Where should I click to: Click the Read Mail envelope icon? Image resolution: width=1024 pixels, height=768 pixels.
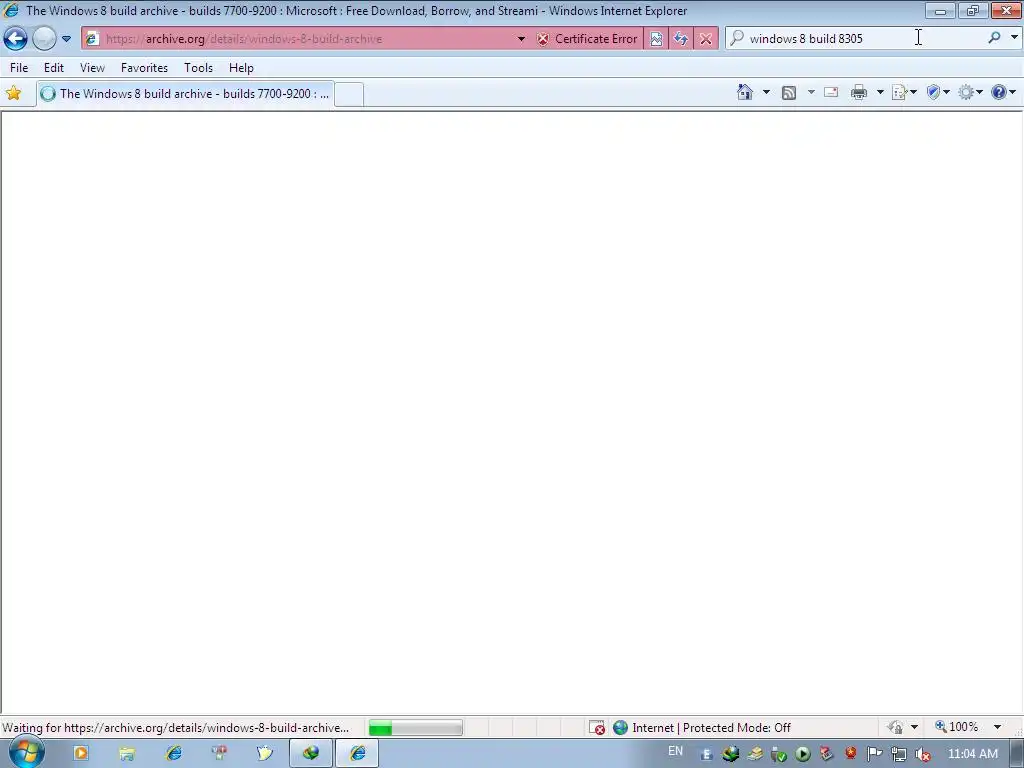[831, 92]
